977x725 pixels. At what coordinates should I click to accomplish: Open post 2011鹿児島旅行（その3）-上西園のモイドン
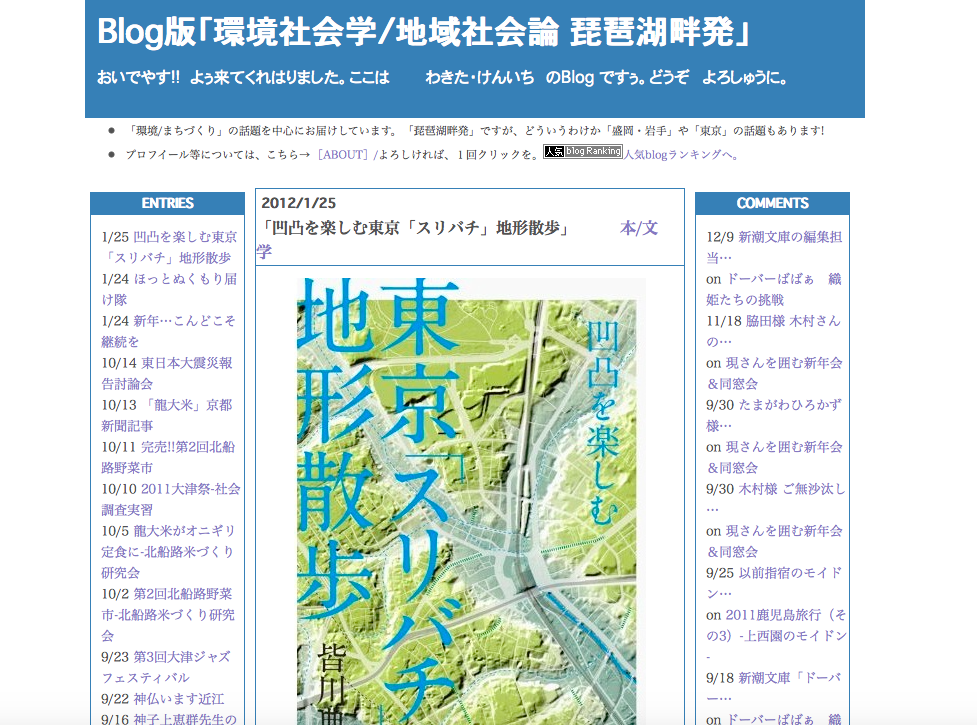click(x=776, y=635)
